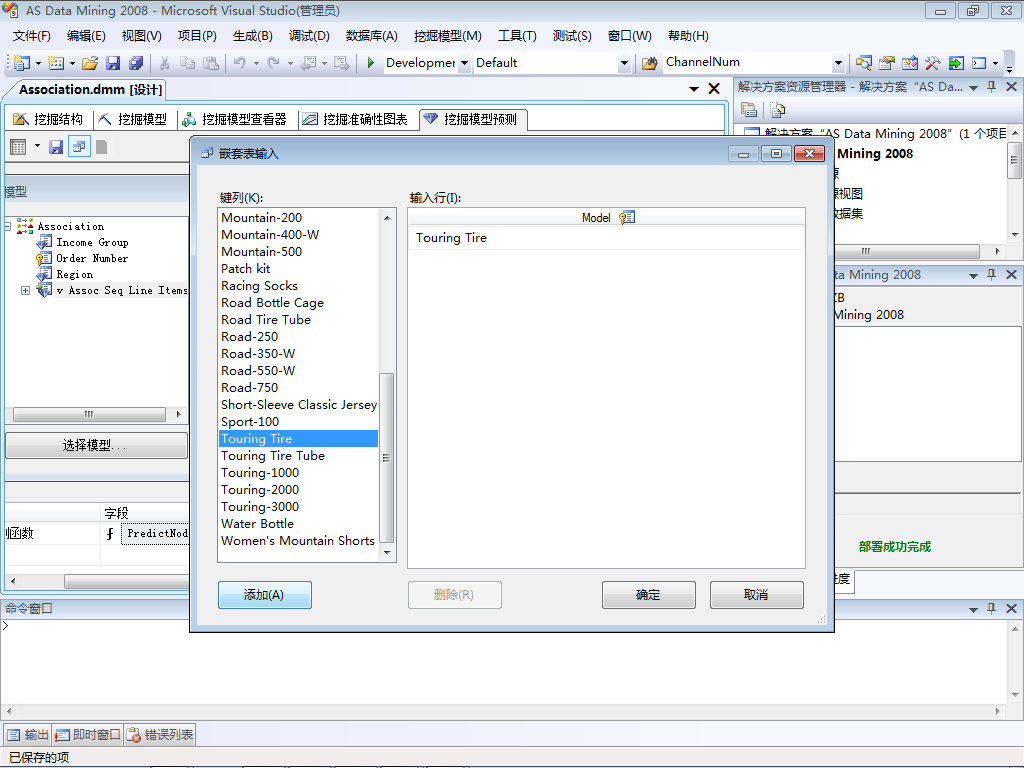Open Solution Explorer window position dropdown
1024x768 pixels.
click(x=973, y=87)
